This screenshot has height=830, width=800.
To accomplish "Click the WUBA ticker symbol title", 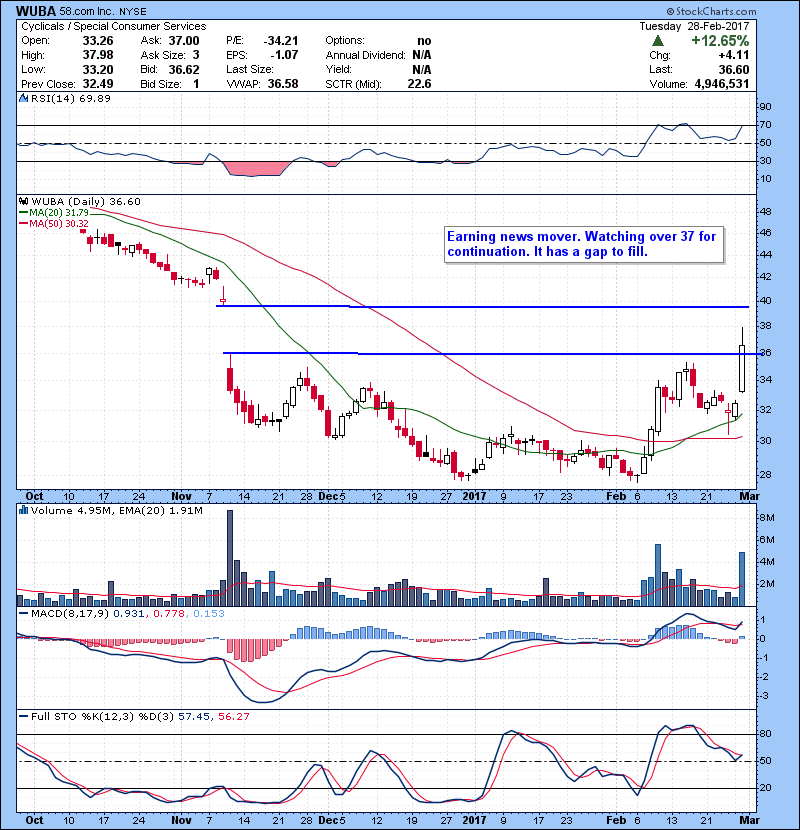I will tap(36, 11).
